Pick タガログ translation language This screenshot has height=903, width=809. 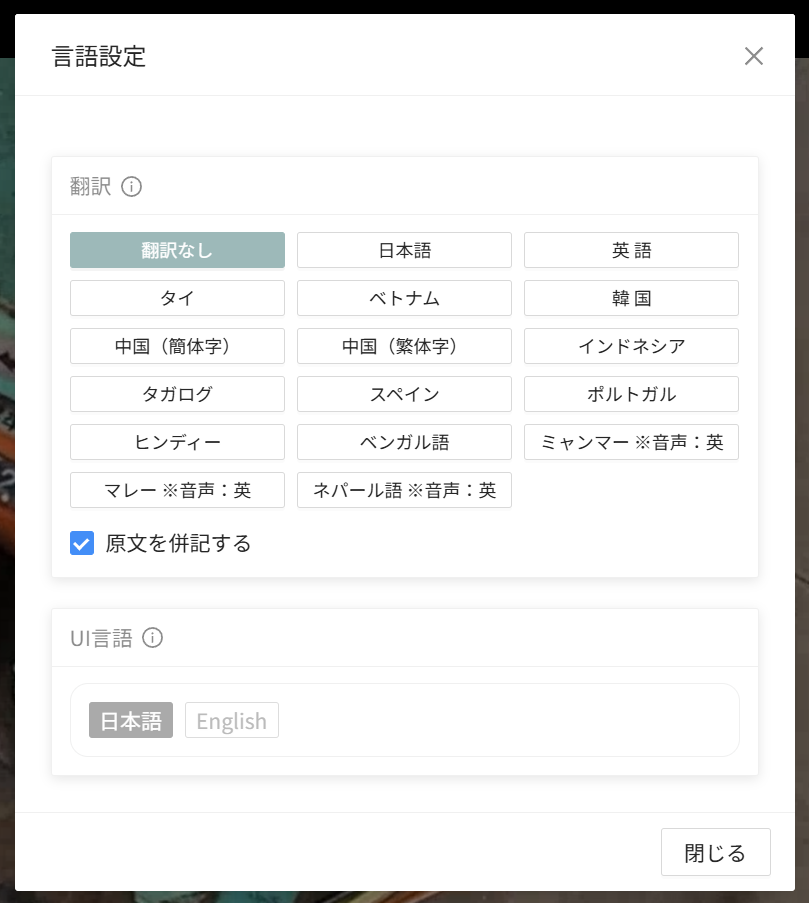coord(177,394)
